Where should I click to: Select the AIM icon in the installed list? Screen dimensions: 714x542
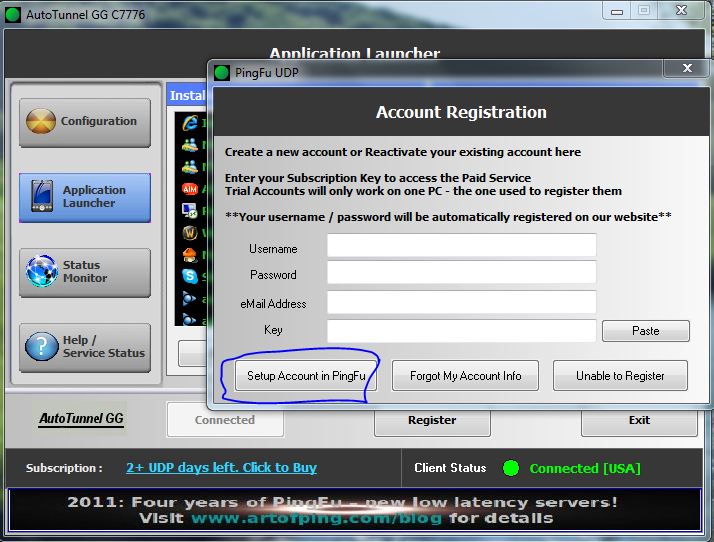[190, 189]
